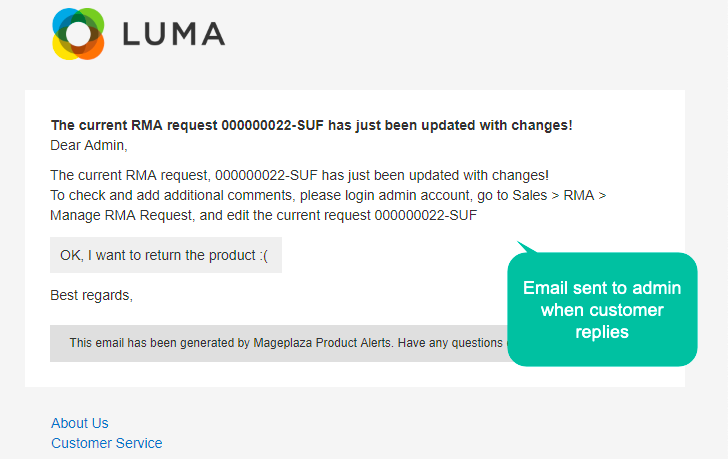
Task: Click the LUMA wordmark text
Action: (x=174, y=34)
